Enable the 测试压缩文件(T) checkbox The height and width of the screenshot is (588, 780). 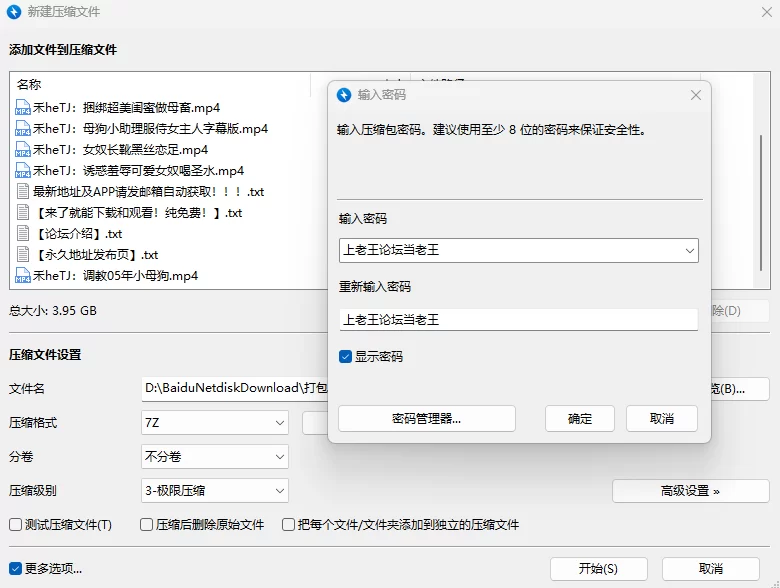point(15,524)
